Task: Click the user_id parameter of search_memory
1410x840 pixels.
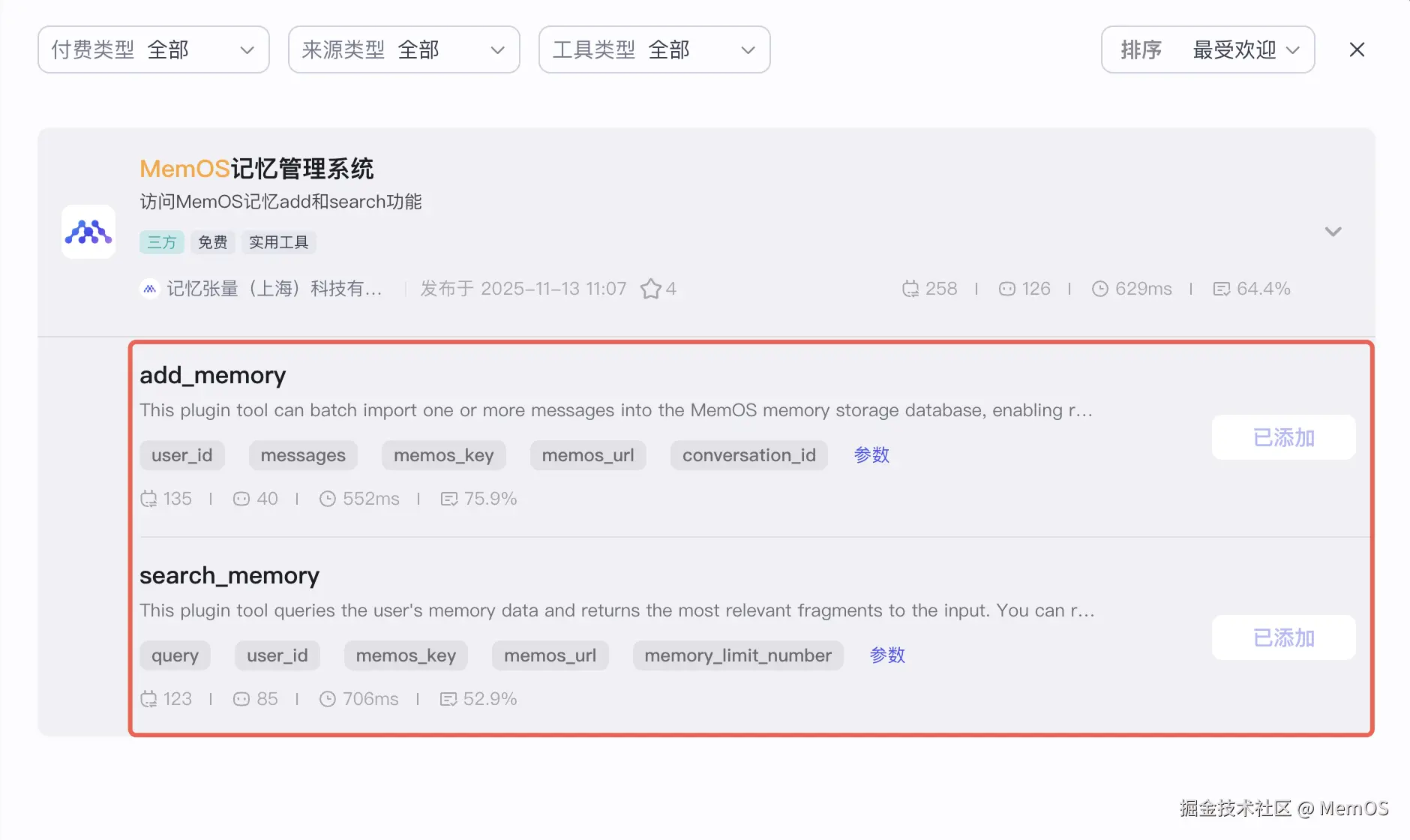Action: click(x=277, y=655)
